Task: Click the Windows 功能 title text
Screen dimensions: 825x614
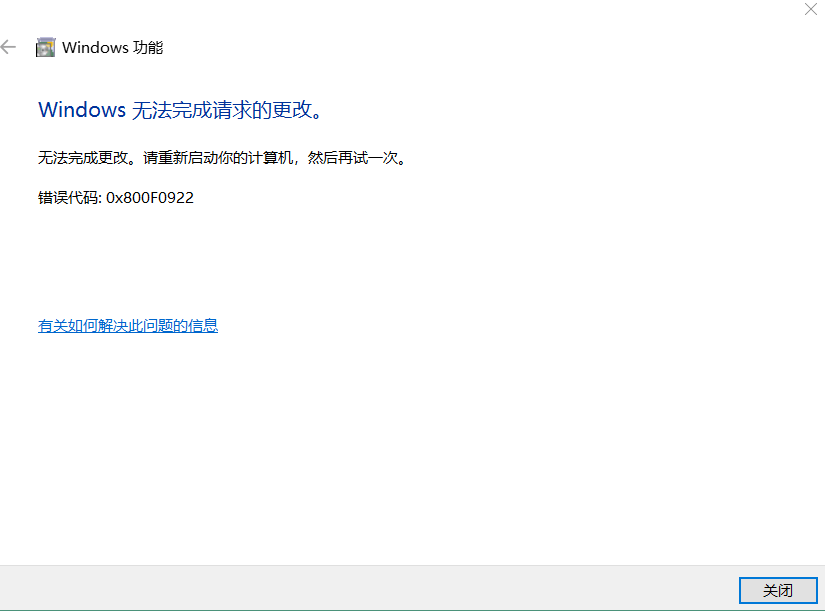Action: 113,47
